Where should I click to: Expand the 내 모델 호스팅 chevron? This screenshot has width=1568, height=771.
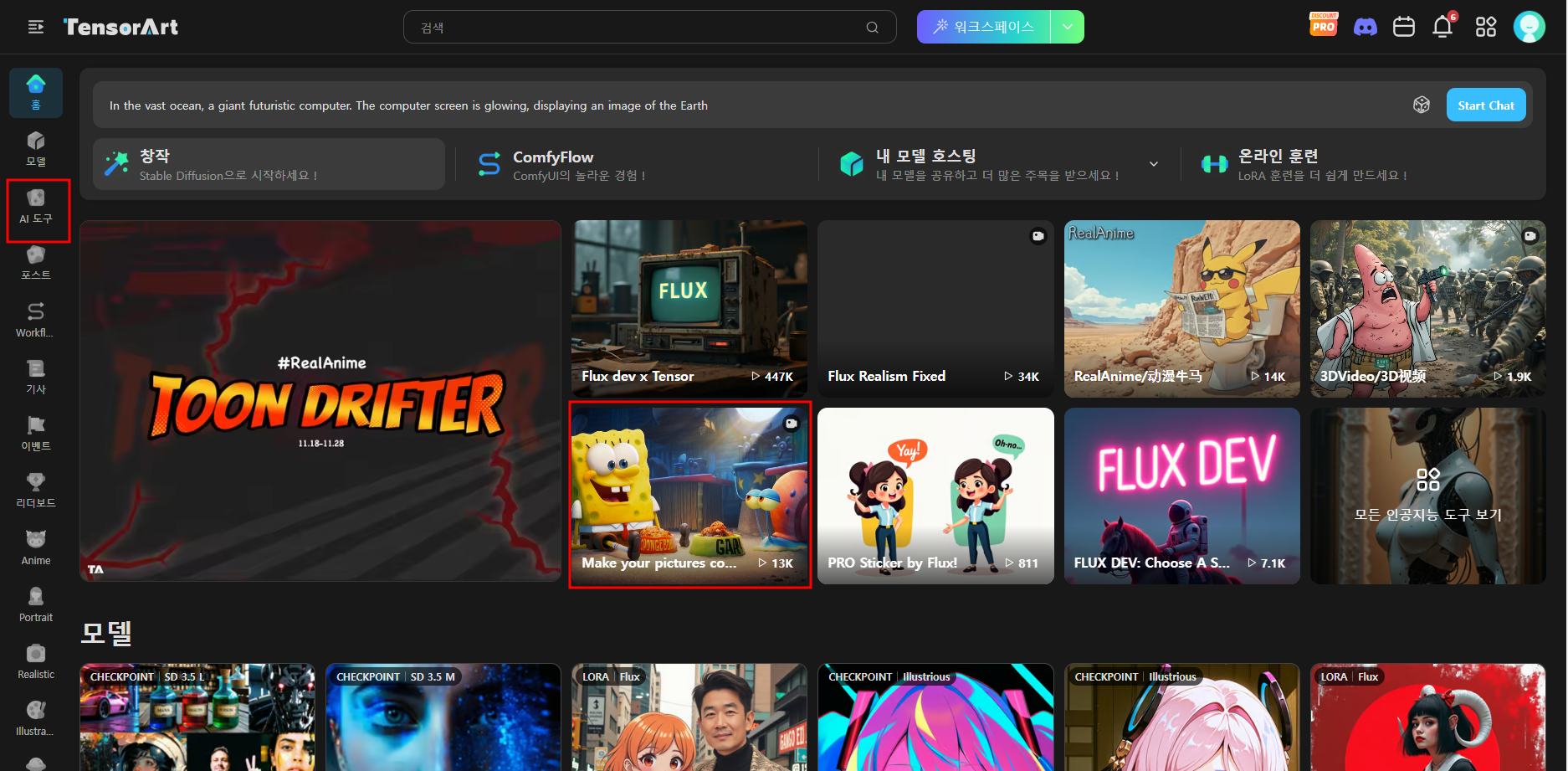pyautogui.click(x=1154, y=164)
